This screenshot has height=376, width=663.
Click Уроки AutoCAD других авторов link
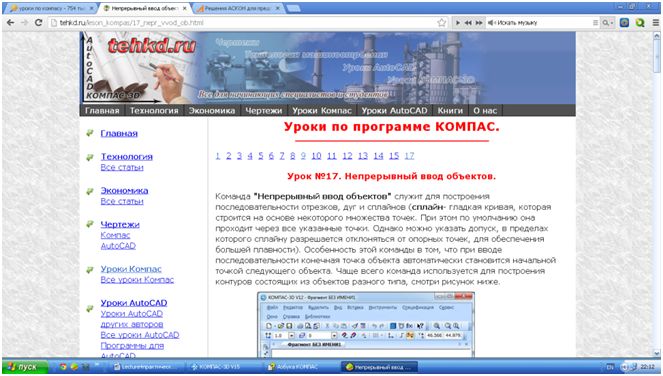click(x=132, y=319)
